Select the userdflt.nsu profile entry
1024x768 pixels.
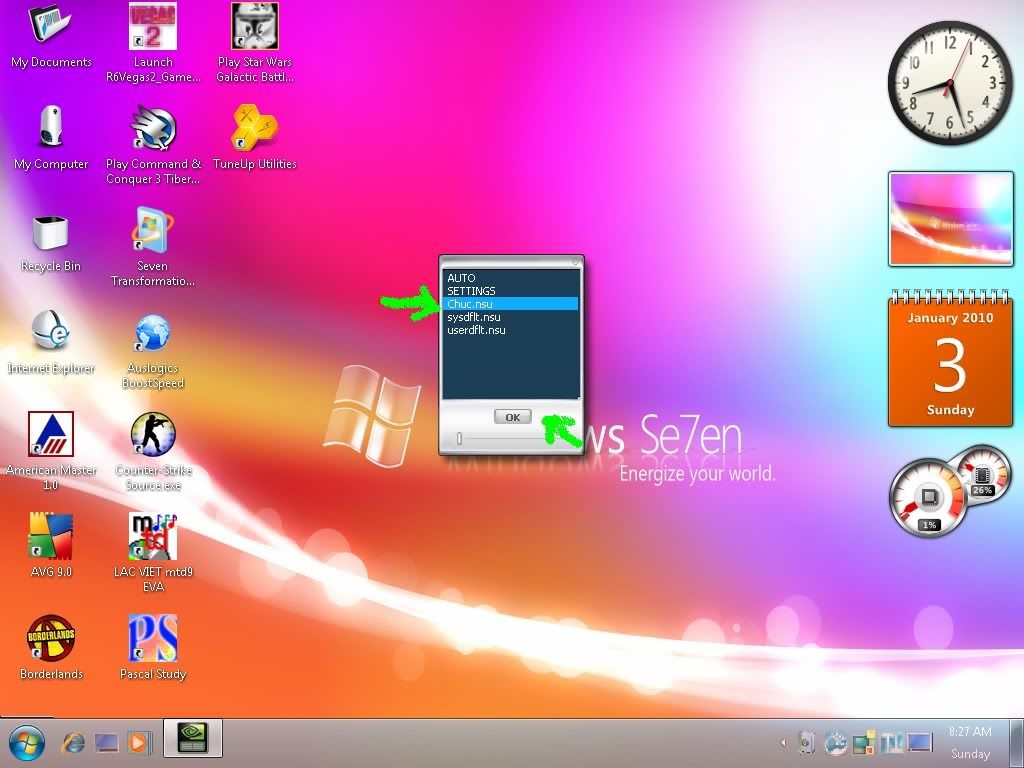click(510, 330)
